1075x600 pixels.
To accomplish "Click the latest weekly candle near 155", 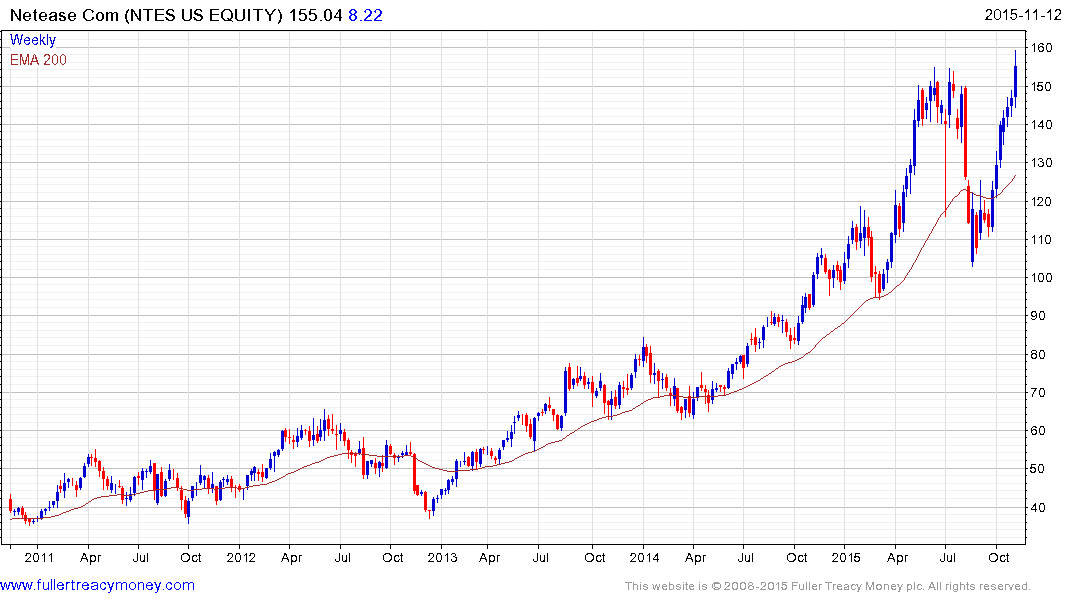I will [x=1015, y=81].
